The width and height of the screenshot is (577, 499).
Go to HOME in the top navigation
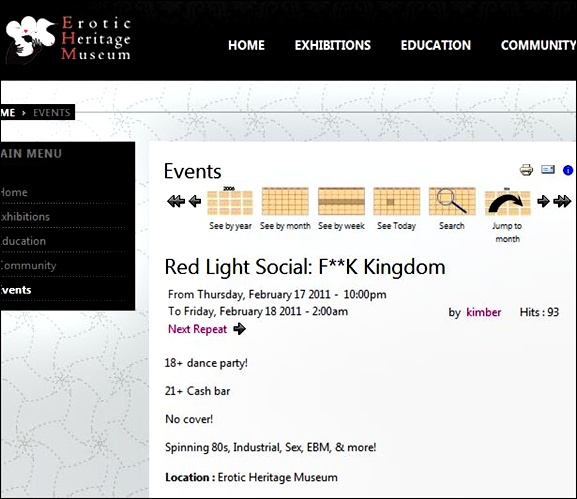[246, 45]
